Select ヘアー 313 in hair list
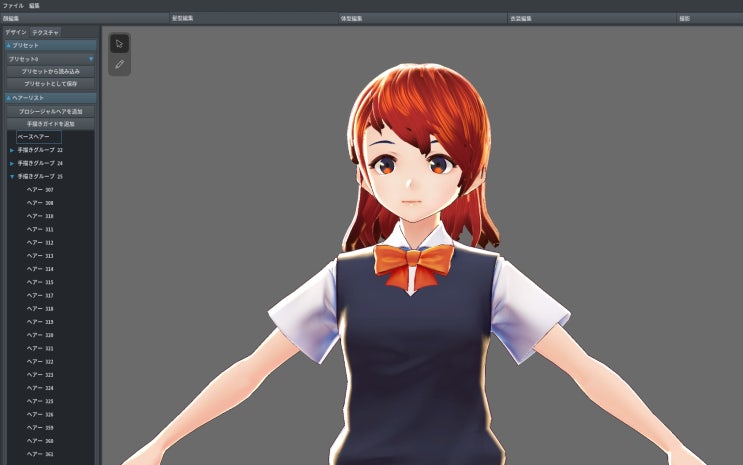This screenshot has height=465, width=743. click(40, 256)
